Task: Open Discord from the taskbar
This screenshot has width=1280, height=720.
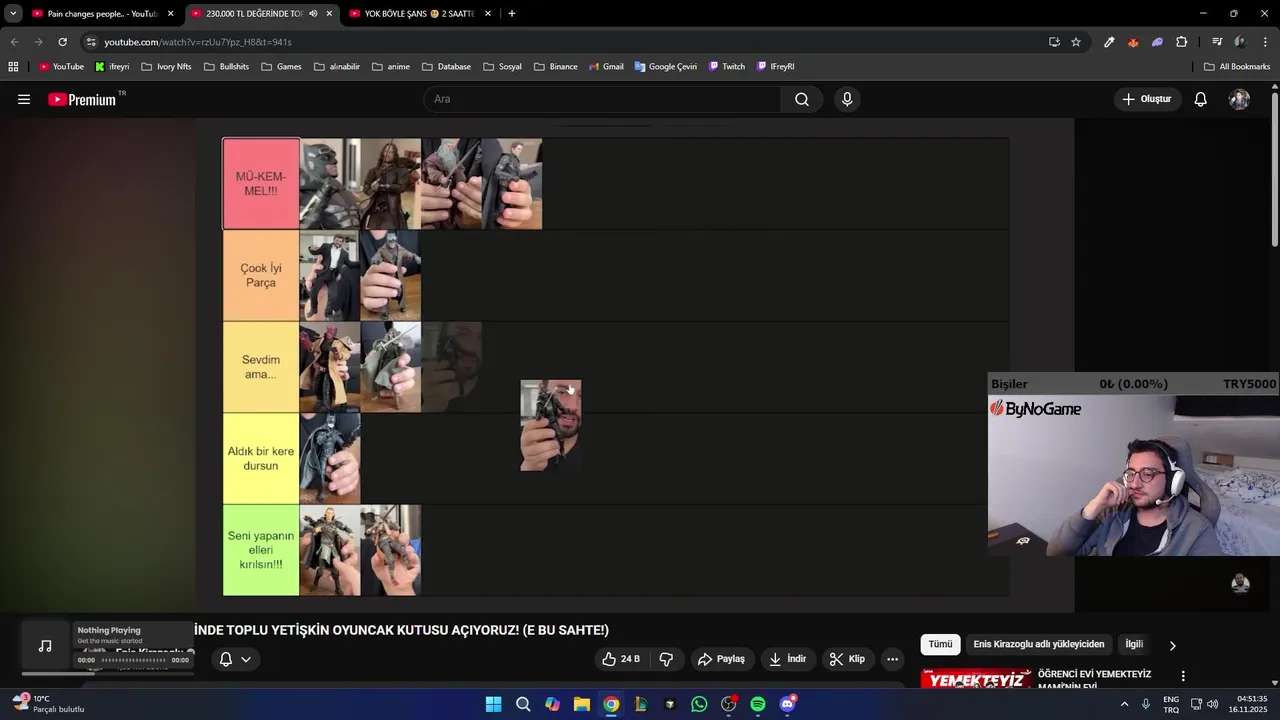Action: (x=787, y=704)
